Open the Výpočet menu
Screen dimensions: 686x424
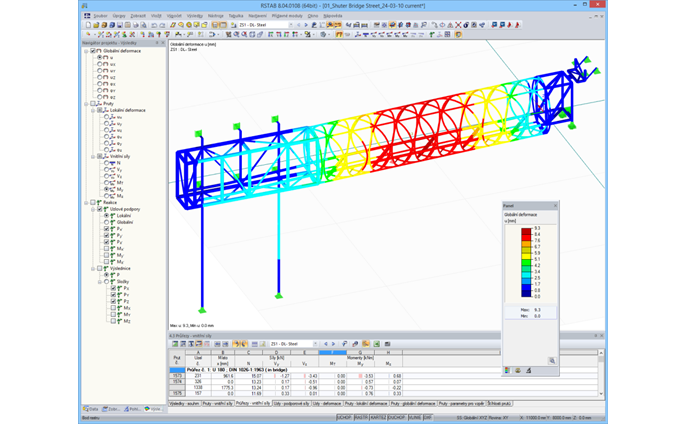pyautogui.click(x=174, y=16)
